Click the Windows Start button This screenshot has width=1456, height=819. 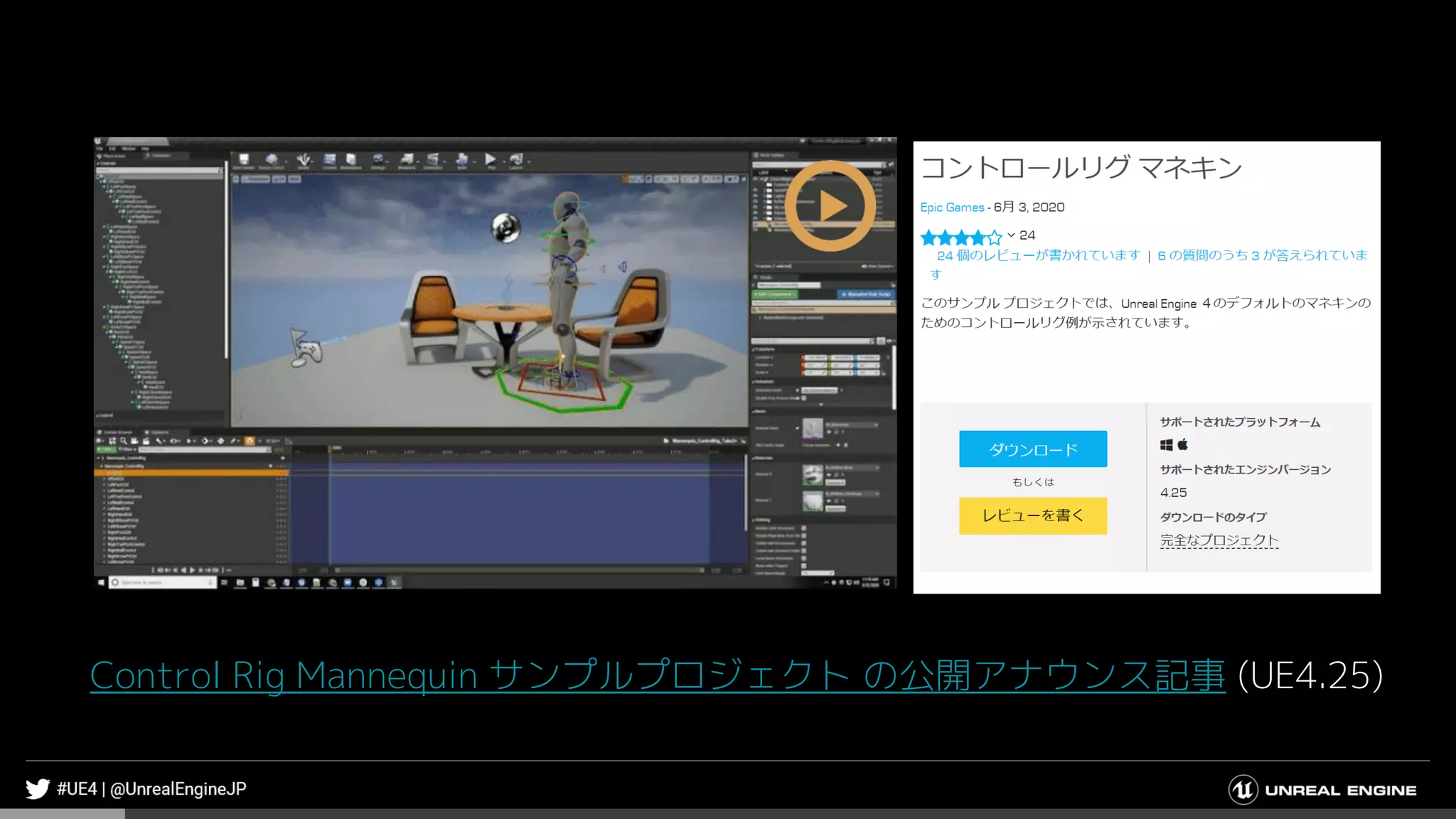[101, 582]
